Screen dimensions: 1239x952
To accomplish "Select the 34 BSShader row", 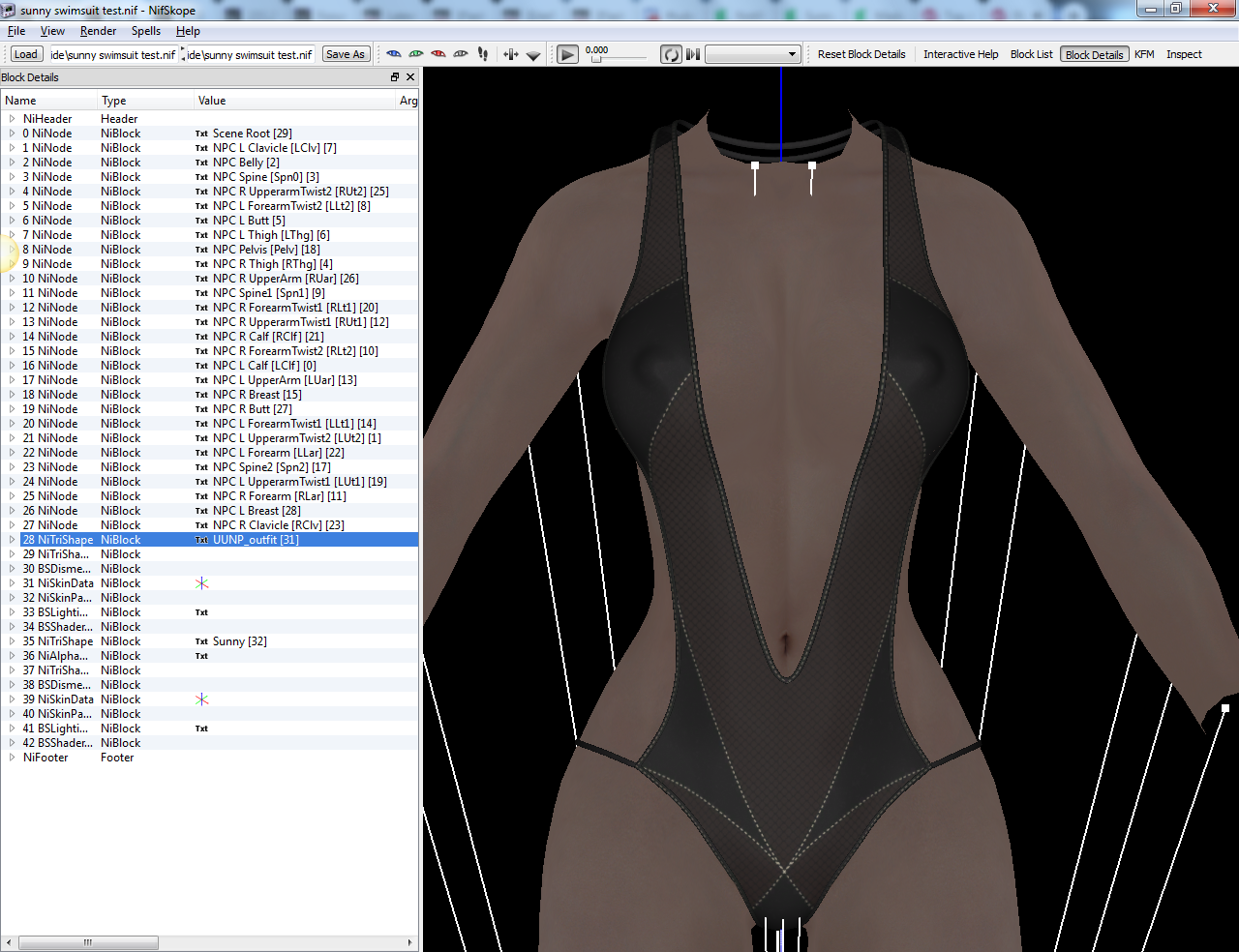I will point(209,627).
